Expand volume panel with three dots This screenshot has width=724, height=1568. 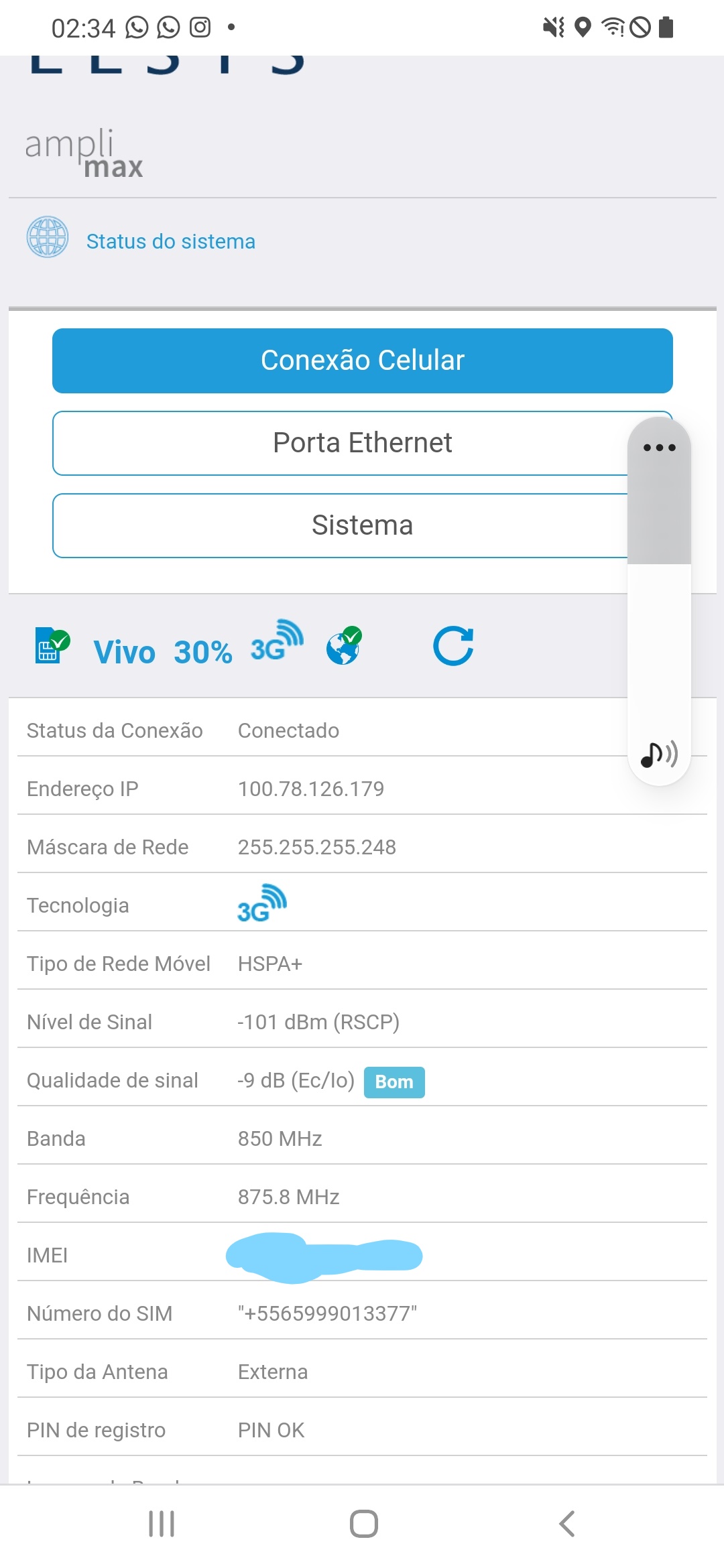click(x=659, y=448)
